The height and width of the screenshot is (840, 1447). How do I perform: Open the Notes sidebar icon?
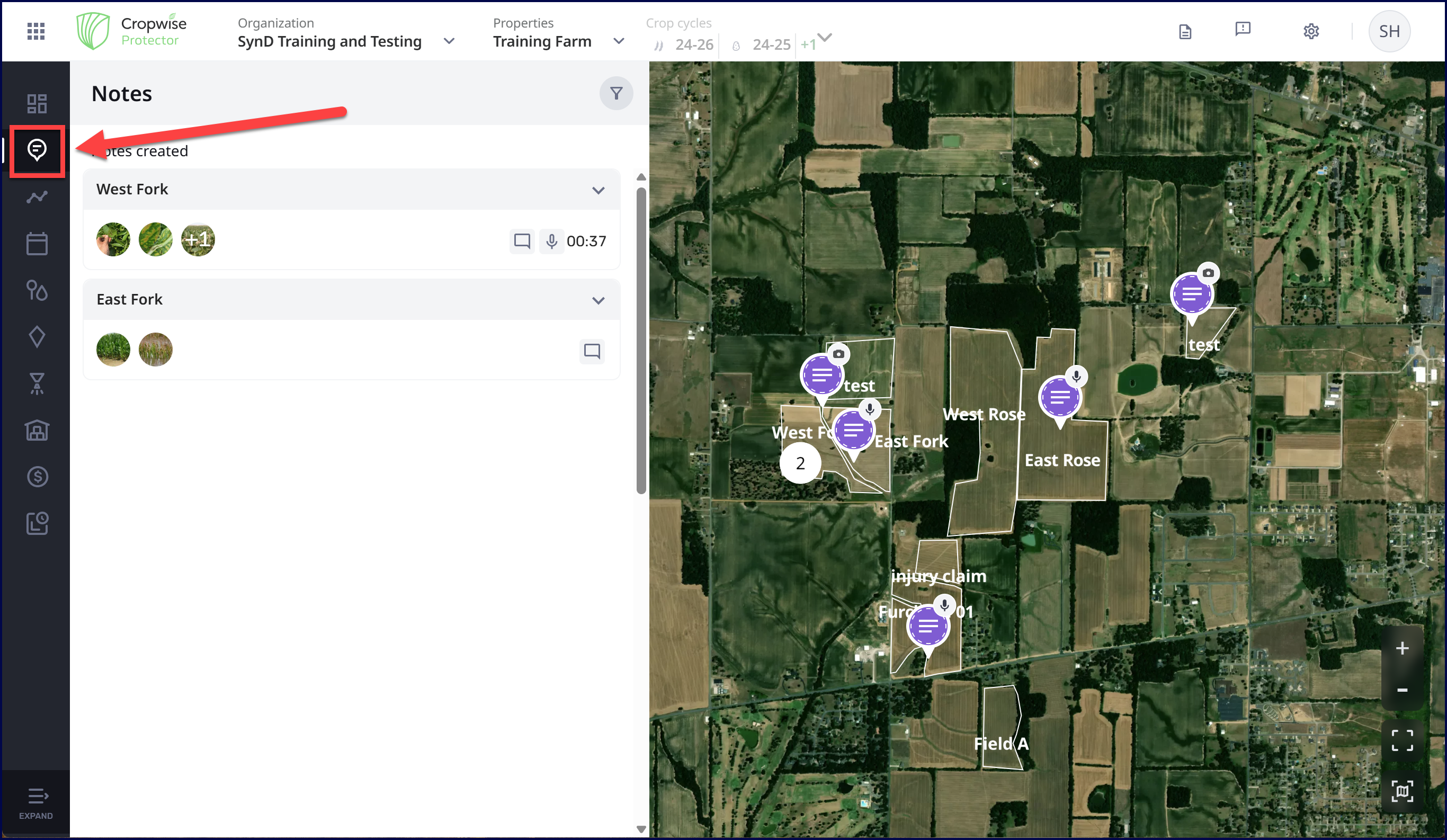37,150
